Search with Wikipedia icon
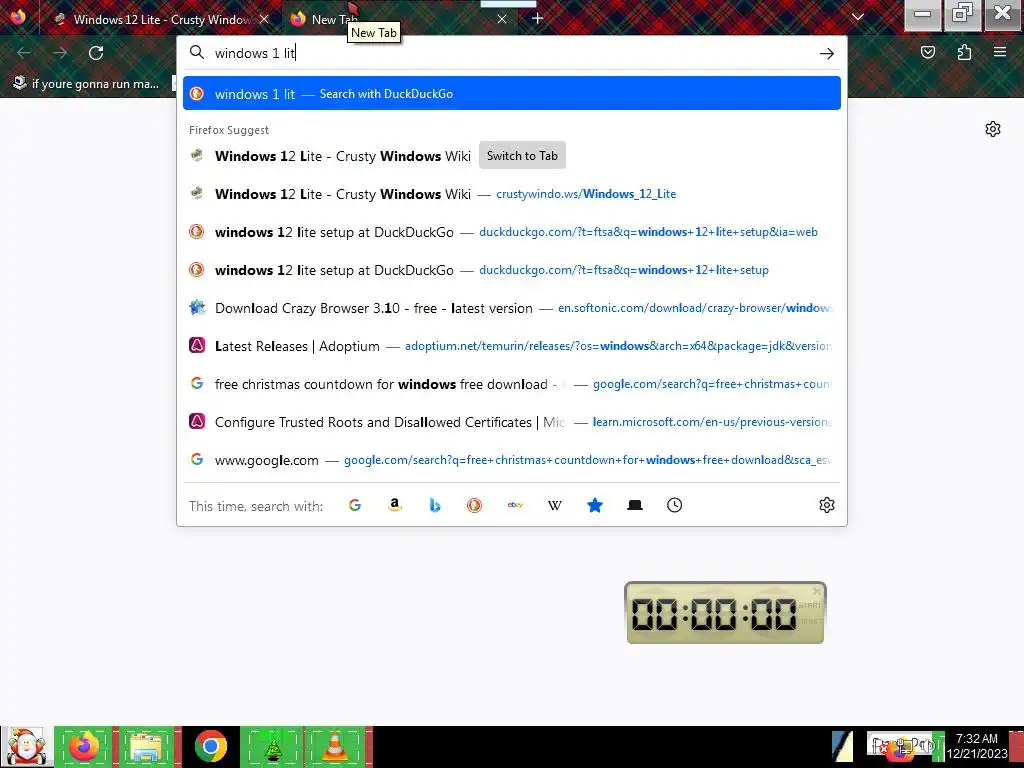 pos(554,505)
